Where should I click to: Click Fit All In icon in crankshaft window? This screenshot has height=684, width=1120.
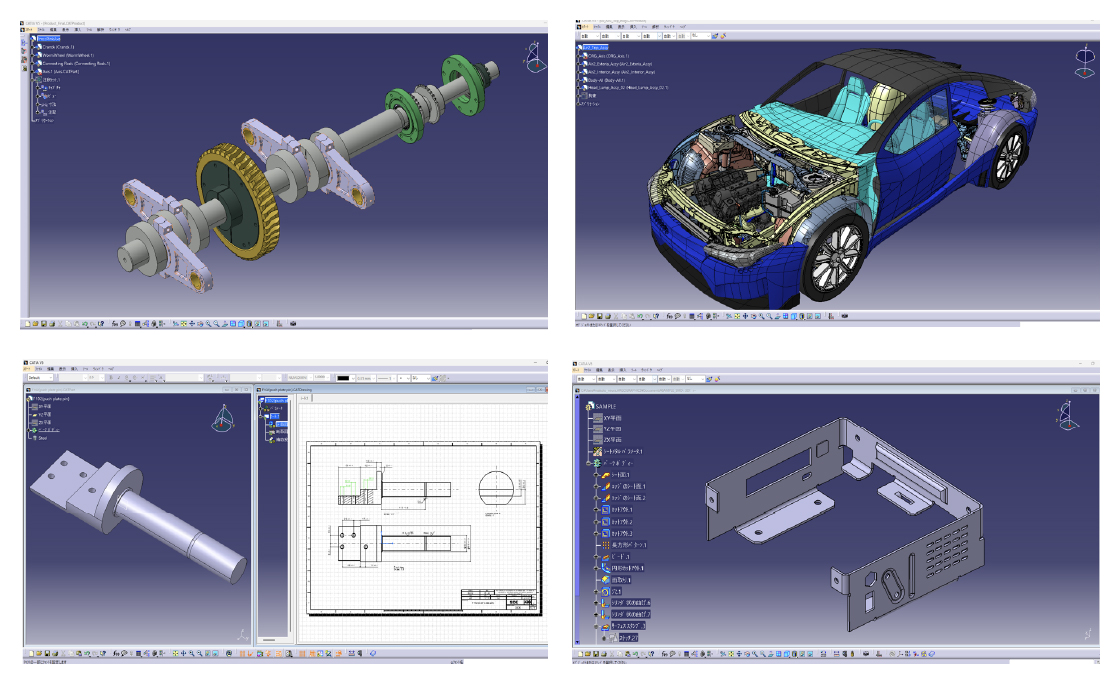click(x=184, y=323)
